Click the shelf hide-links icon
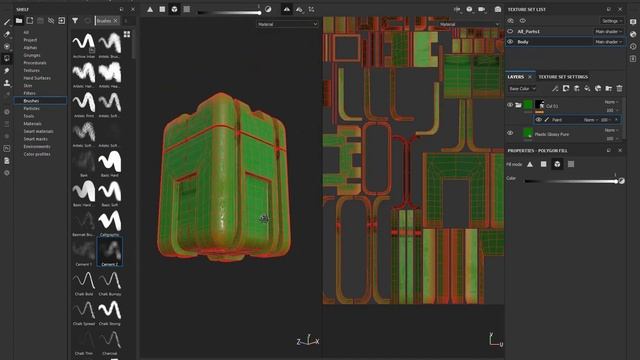This screenshot has height=360, width=640. click(x=51, y=20)
